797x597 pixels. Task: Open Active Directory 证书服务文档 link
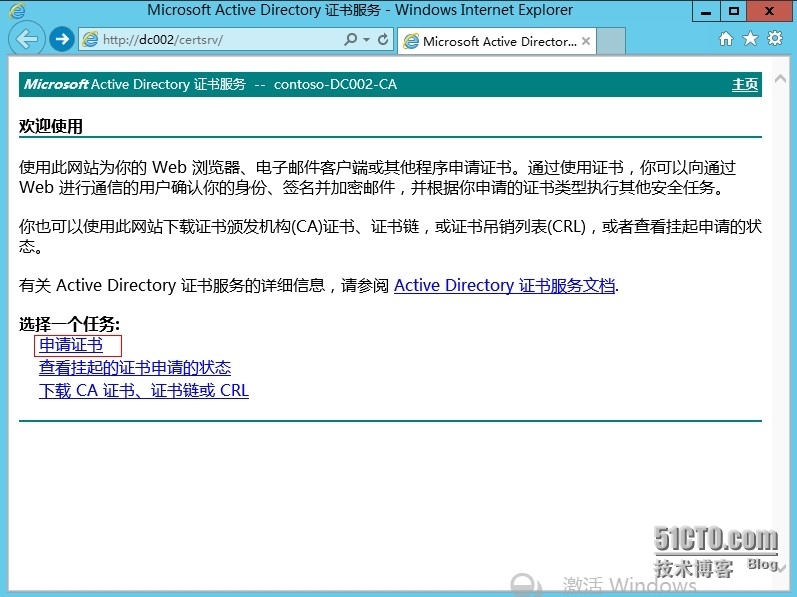pos(504,286)
